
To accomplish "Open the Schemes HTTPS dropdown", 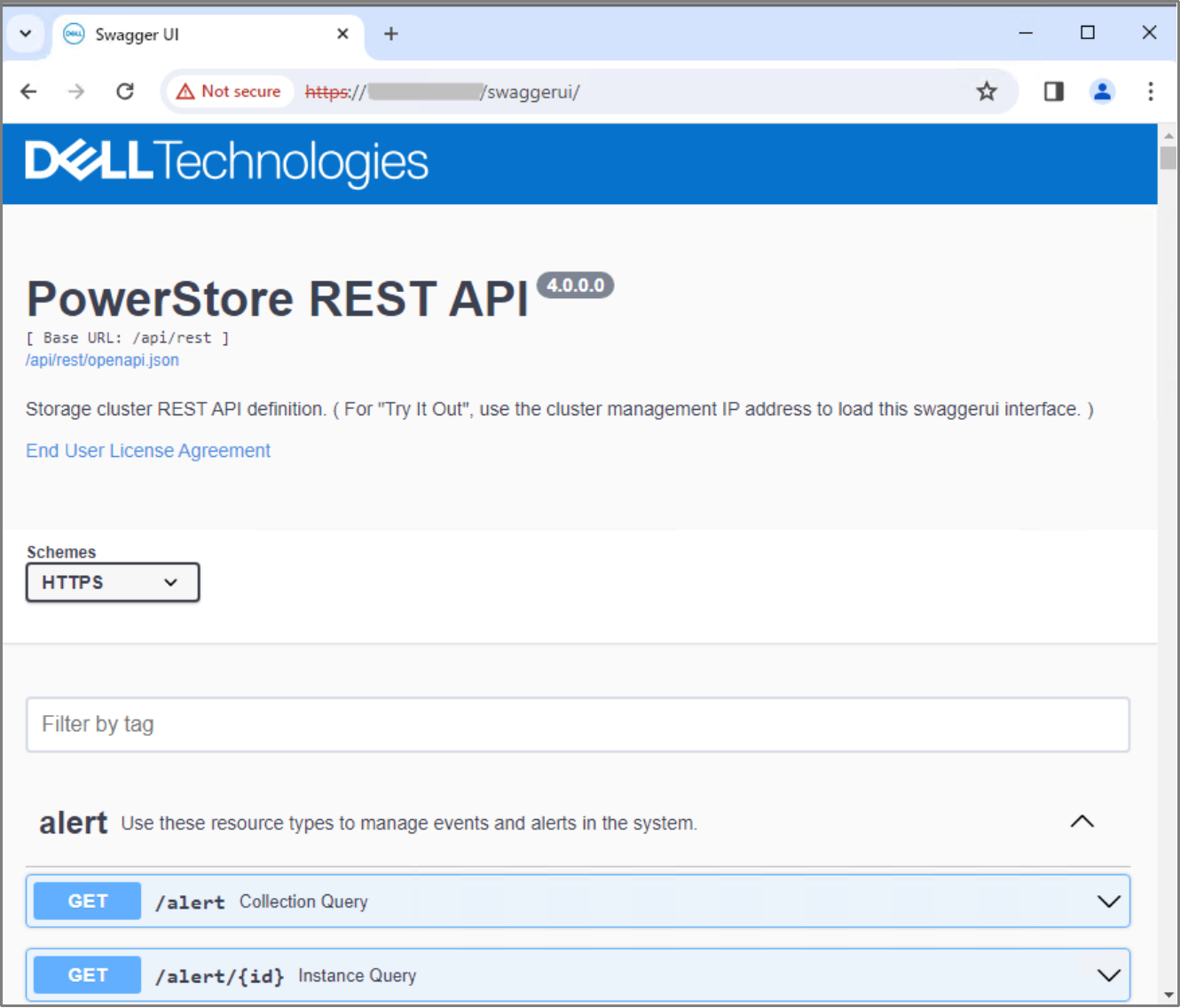I will (113, 582).
